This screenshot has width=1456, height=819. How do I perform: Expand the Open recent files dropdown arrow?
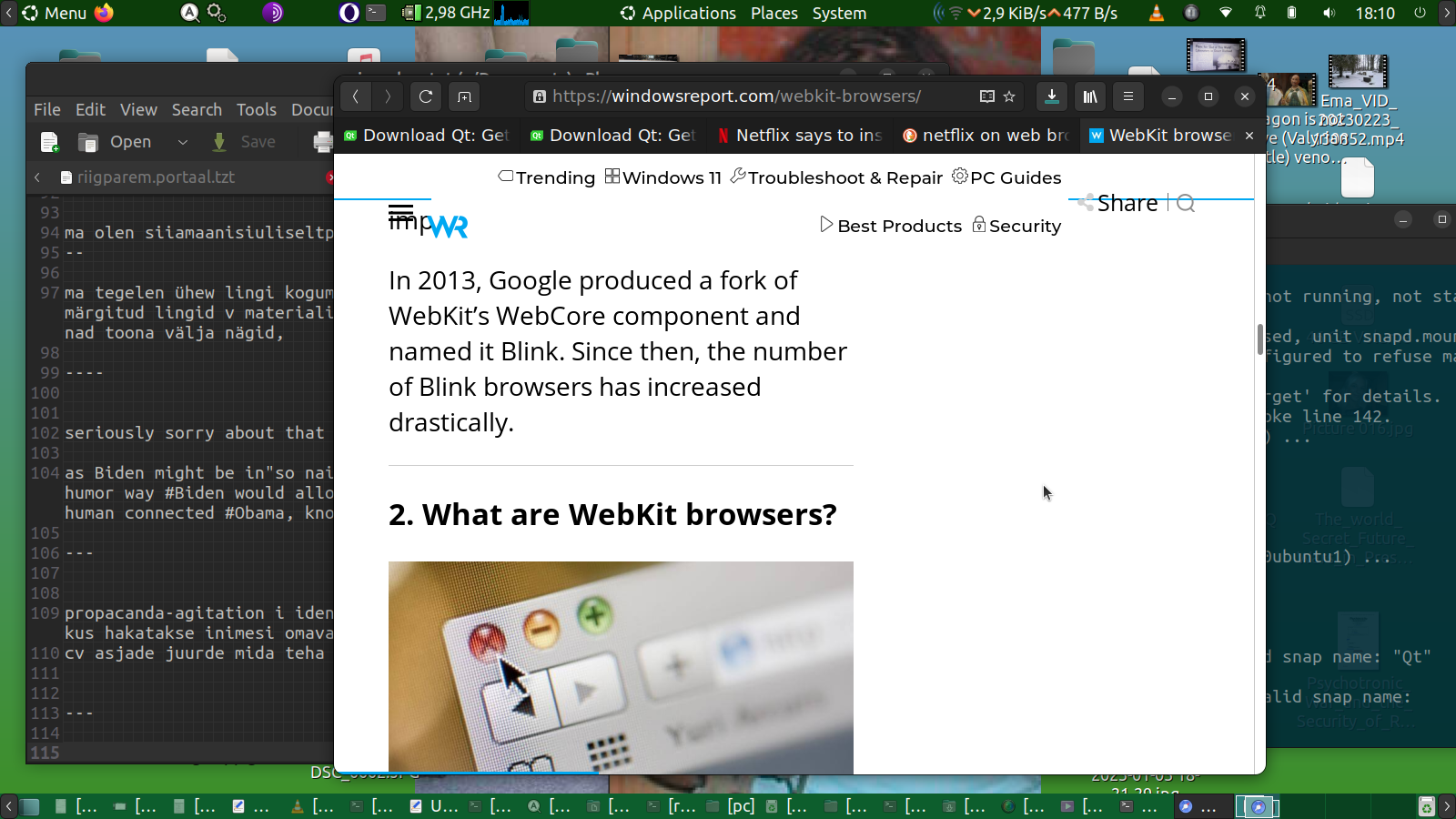(182, 142)
